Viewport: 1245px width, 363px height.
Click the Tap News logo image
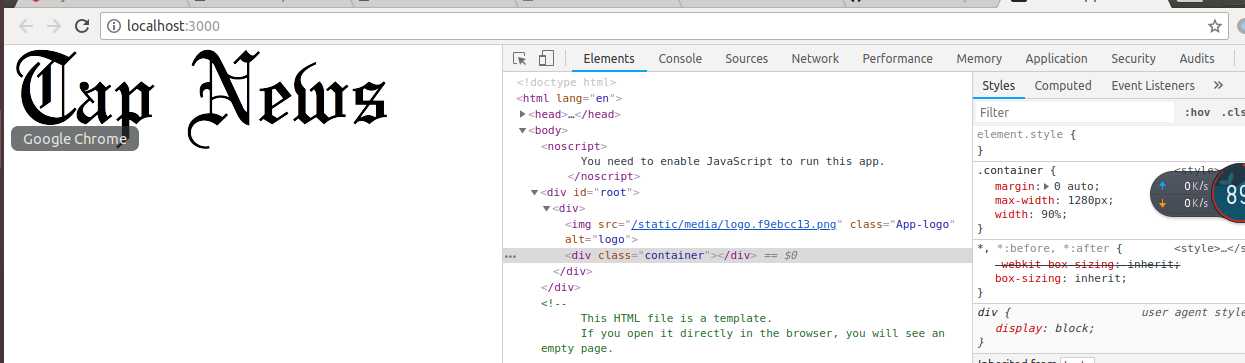pyautogui.click(x=203, y=98)
